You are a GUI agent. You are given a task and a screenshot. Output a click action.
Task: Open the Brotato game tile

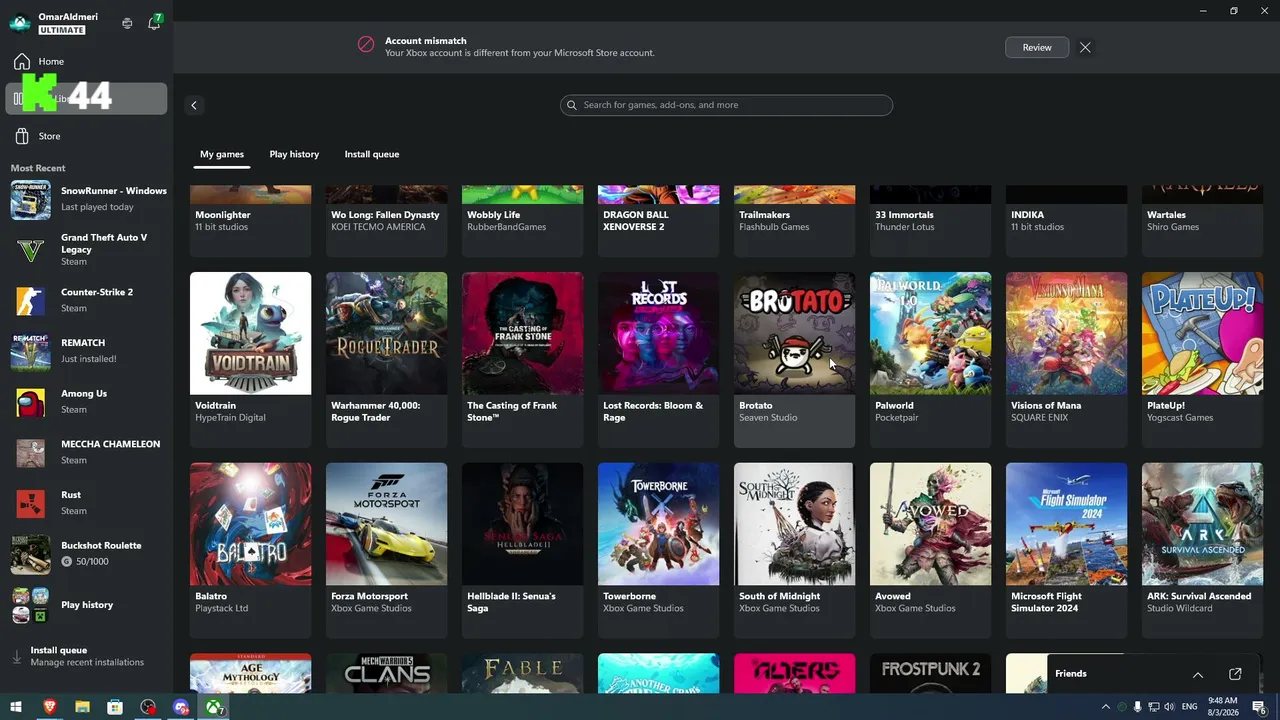coord(794,359)
